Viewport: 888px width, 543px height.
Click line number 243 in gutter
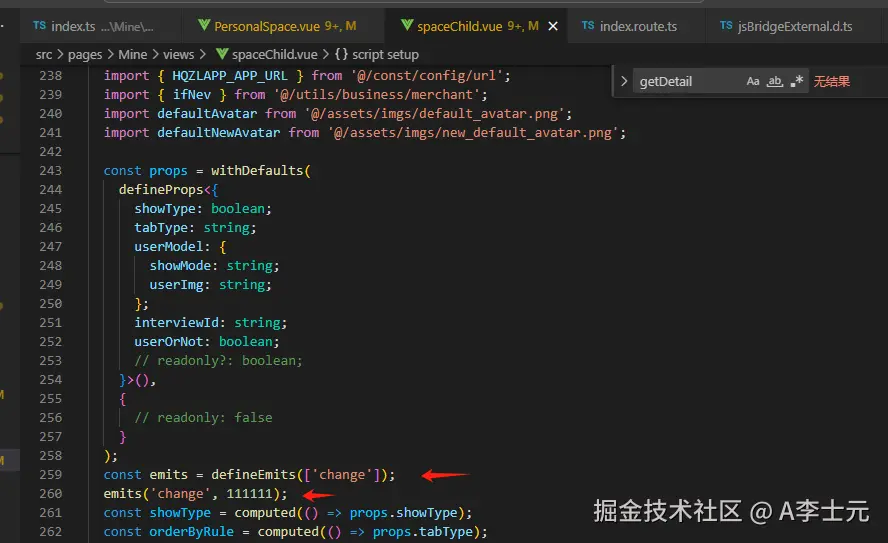[50, 170]
